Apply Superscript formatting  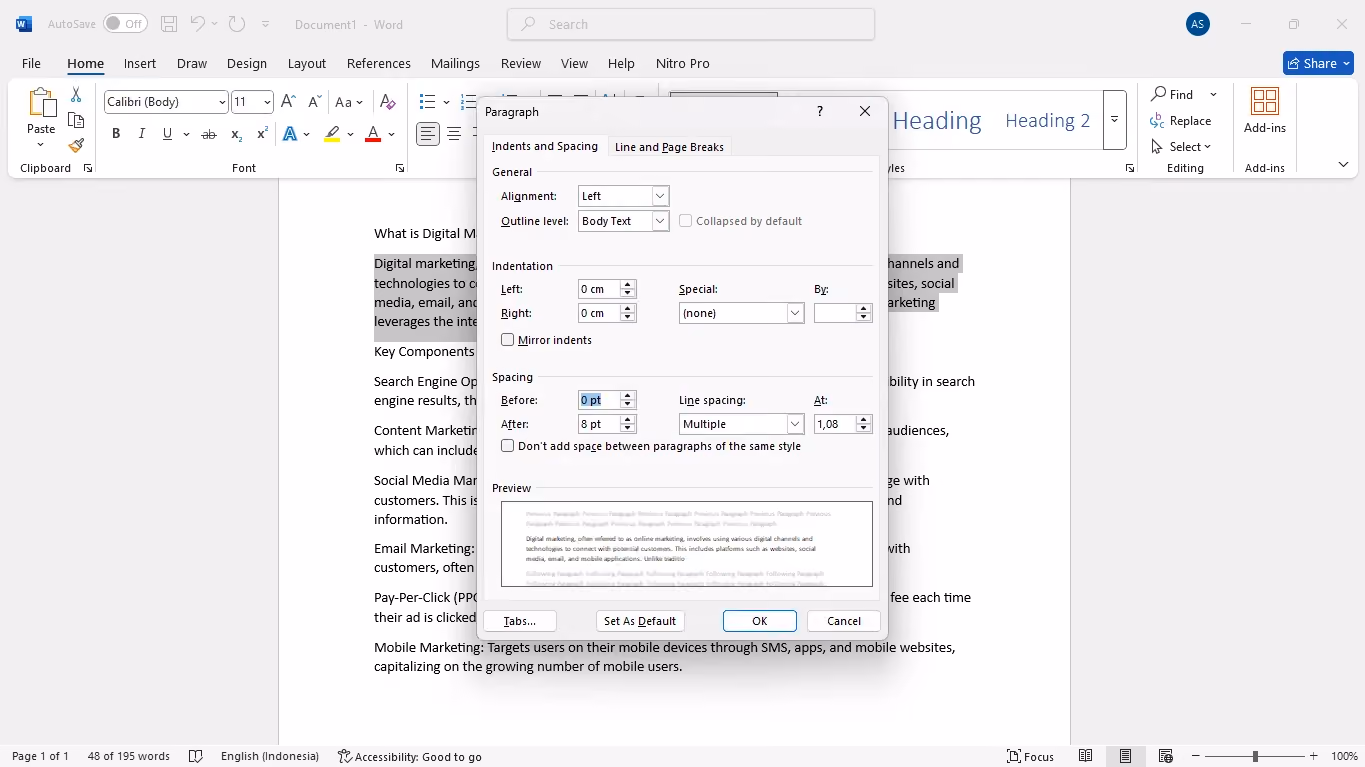[x=262, y=134]
